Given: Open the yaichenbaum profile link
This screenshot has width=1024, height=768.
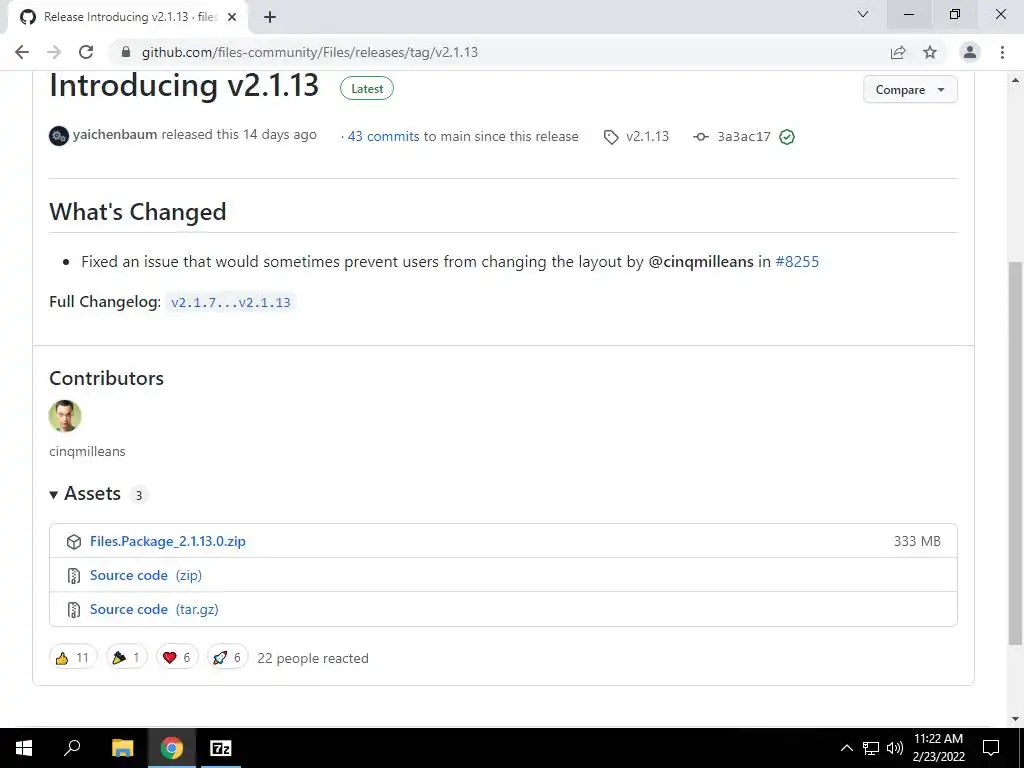Looking at the screenshot, I should point(115,135).
